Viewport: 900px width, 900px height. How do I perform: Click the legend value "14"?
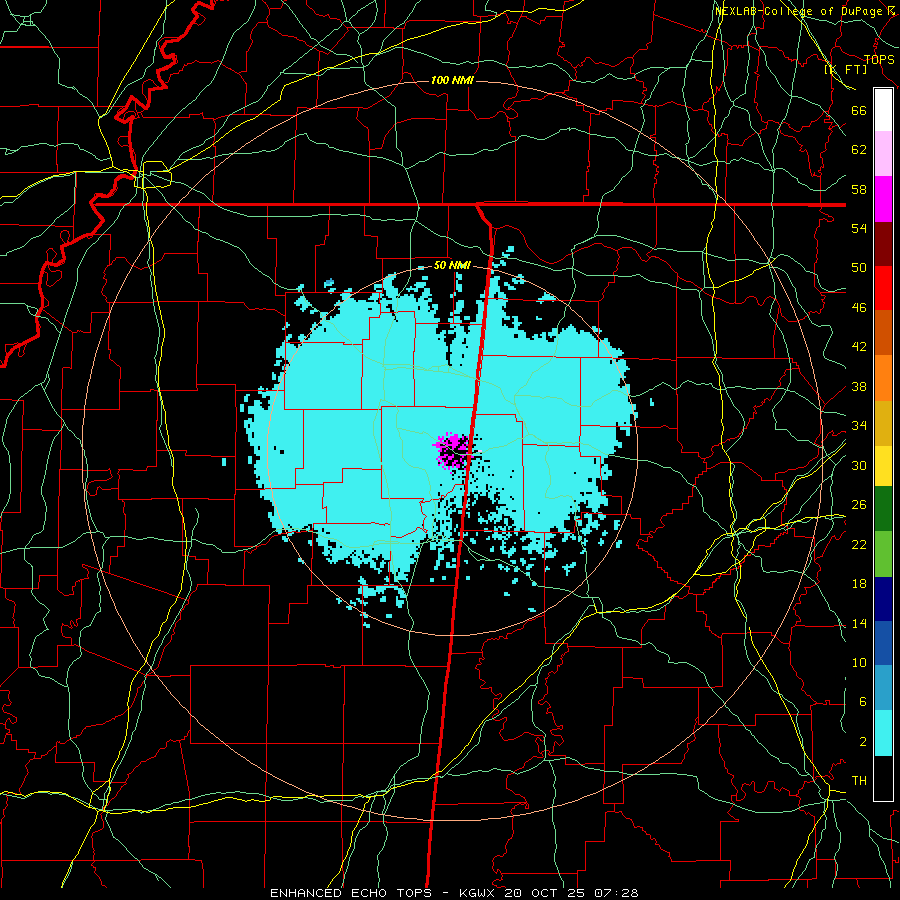[859, 623]
